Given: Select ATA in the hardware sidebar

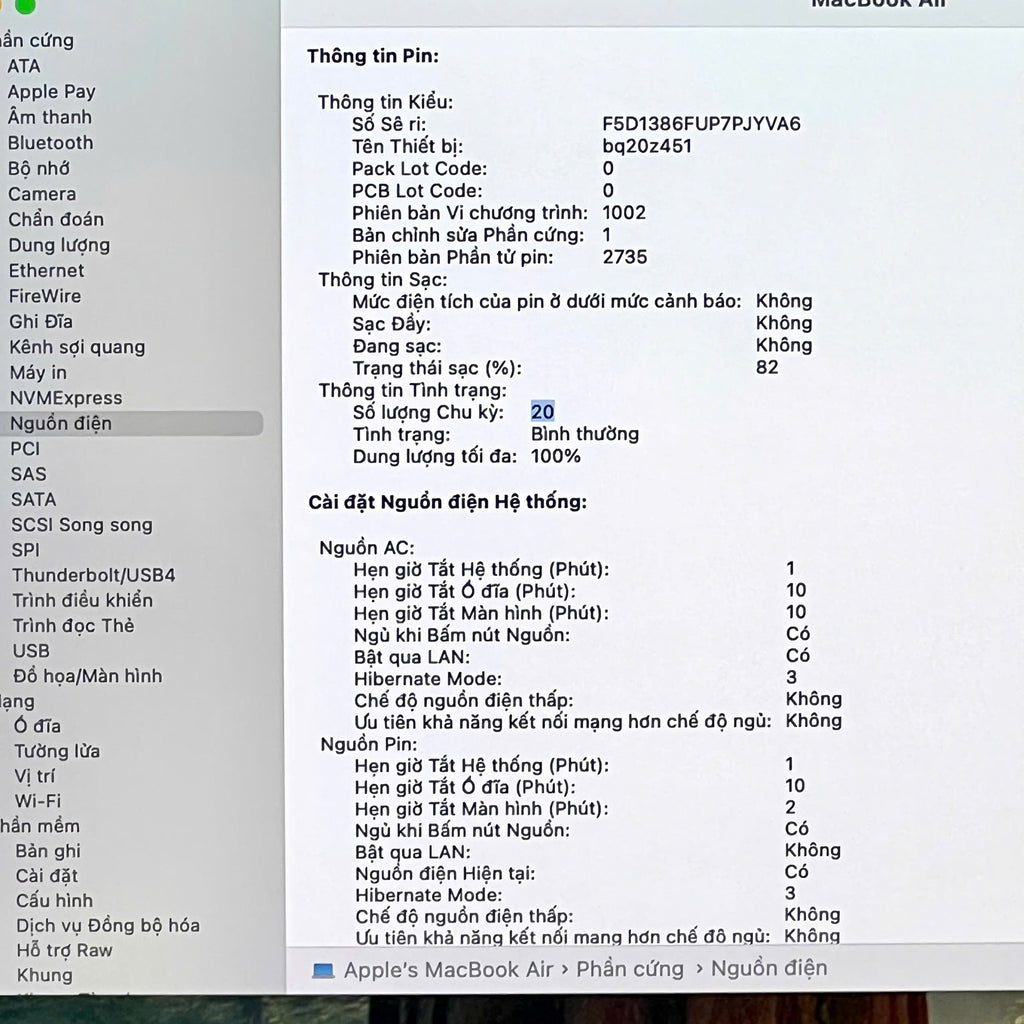Looking at the screenshot, I should [24, 66].
